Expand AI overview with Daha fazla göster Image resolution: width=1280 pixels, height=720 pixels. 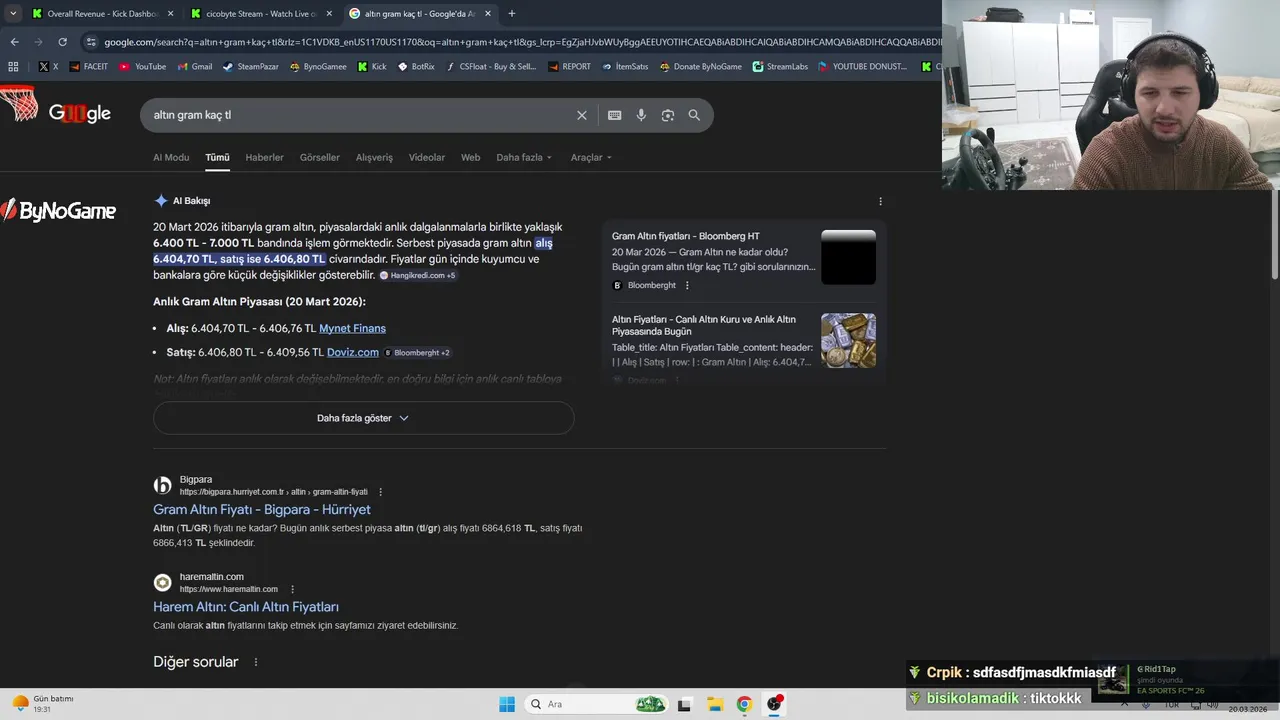(x=363, y=418)
